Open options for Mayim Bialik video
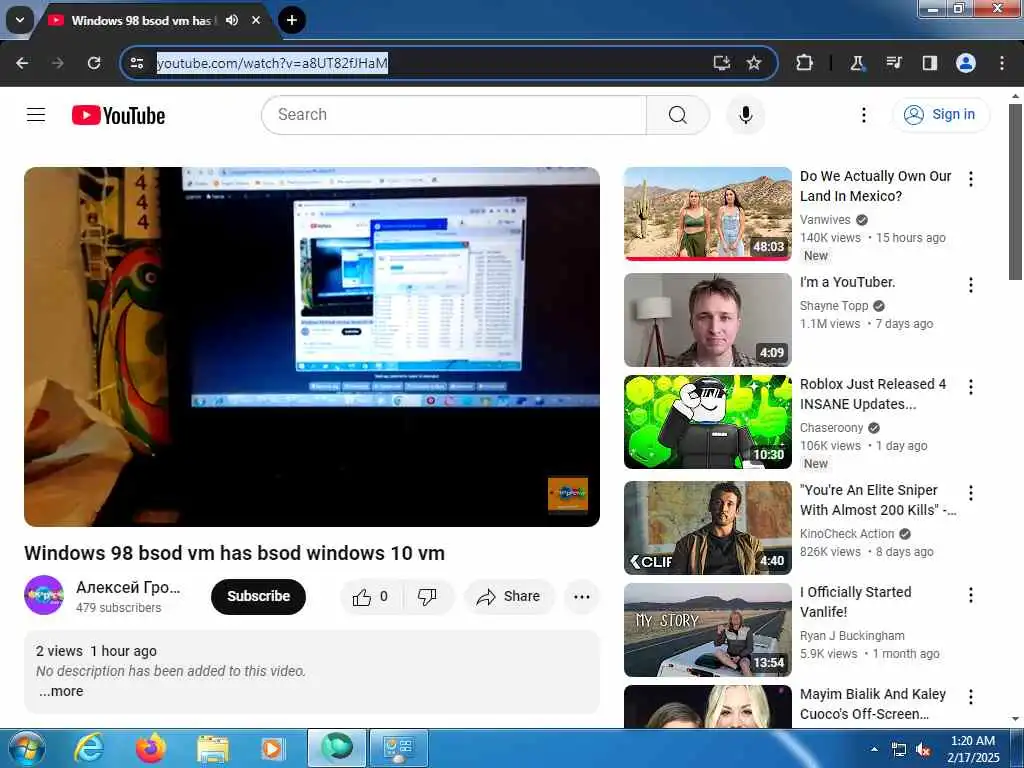 [x=971, y=697]
